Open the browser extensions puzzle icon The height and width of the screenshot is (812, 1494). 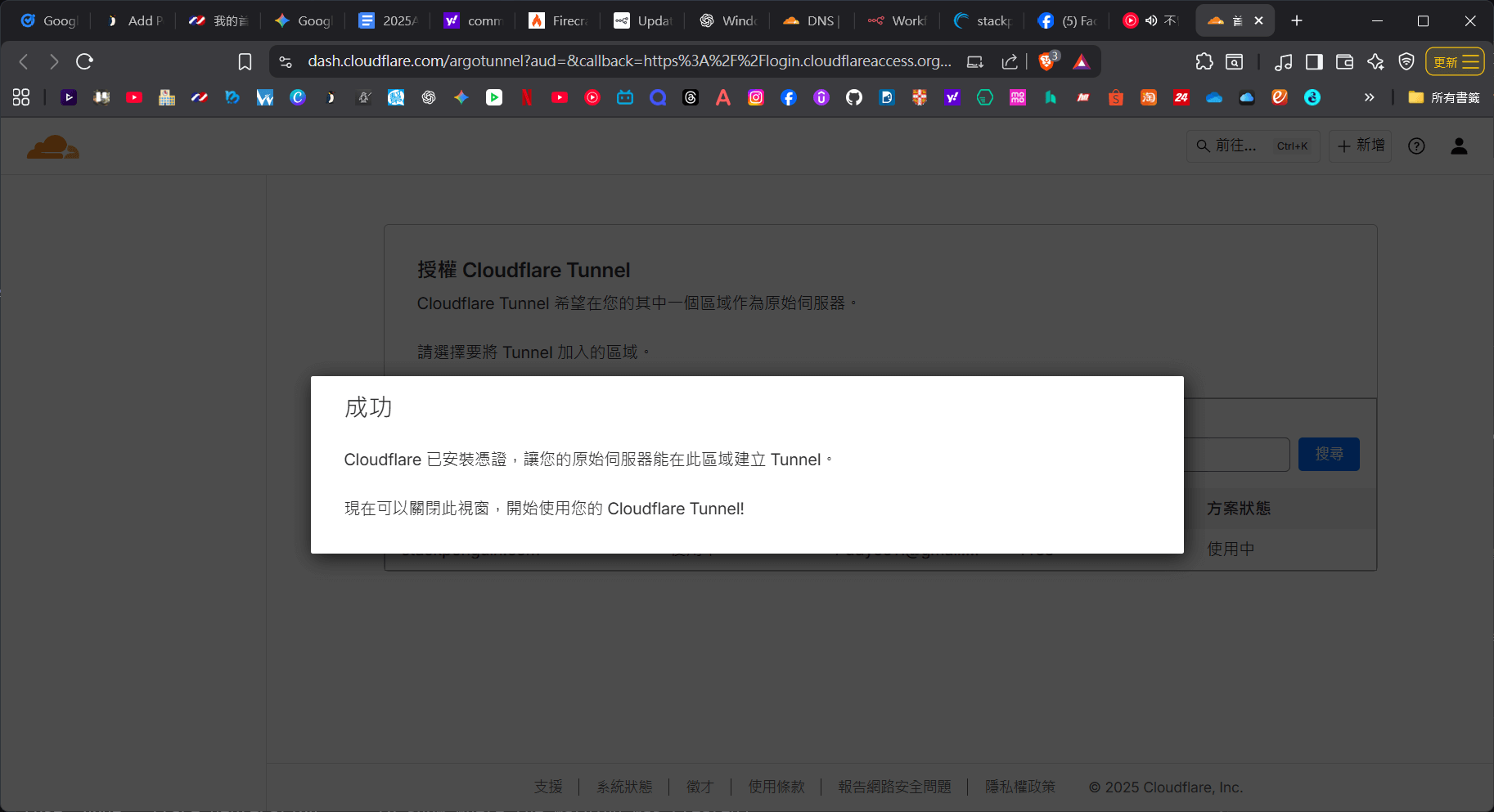click(x=1204, y=62)
